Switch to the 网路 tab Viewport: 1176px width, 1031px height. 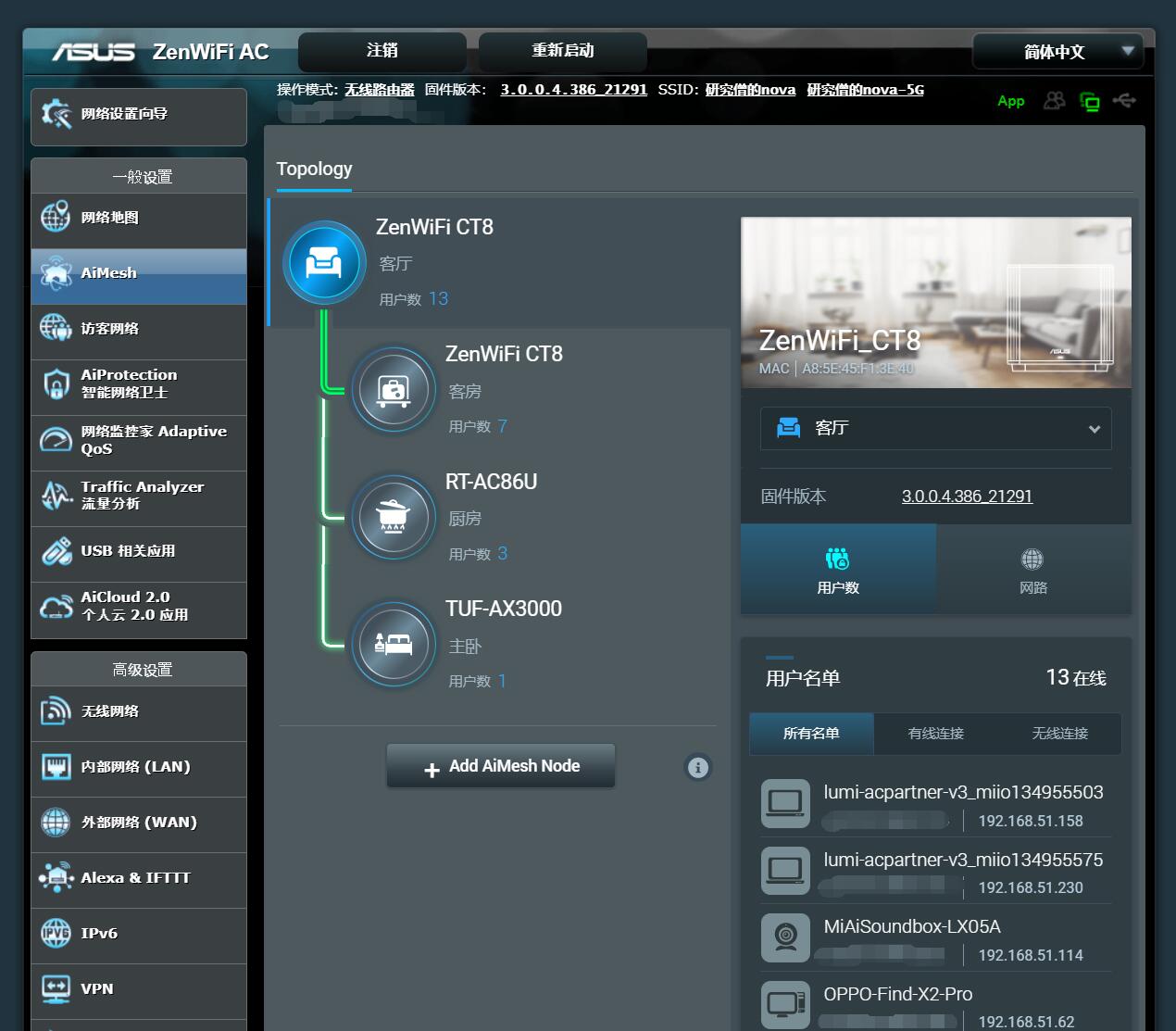1032,570
